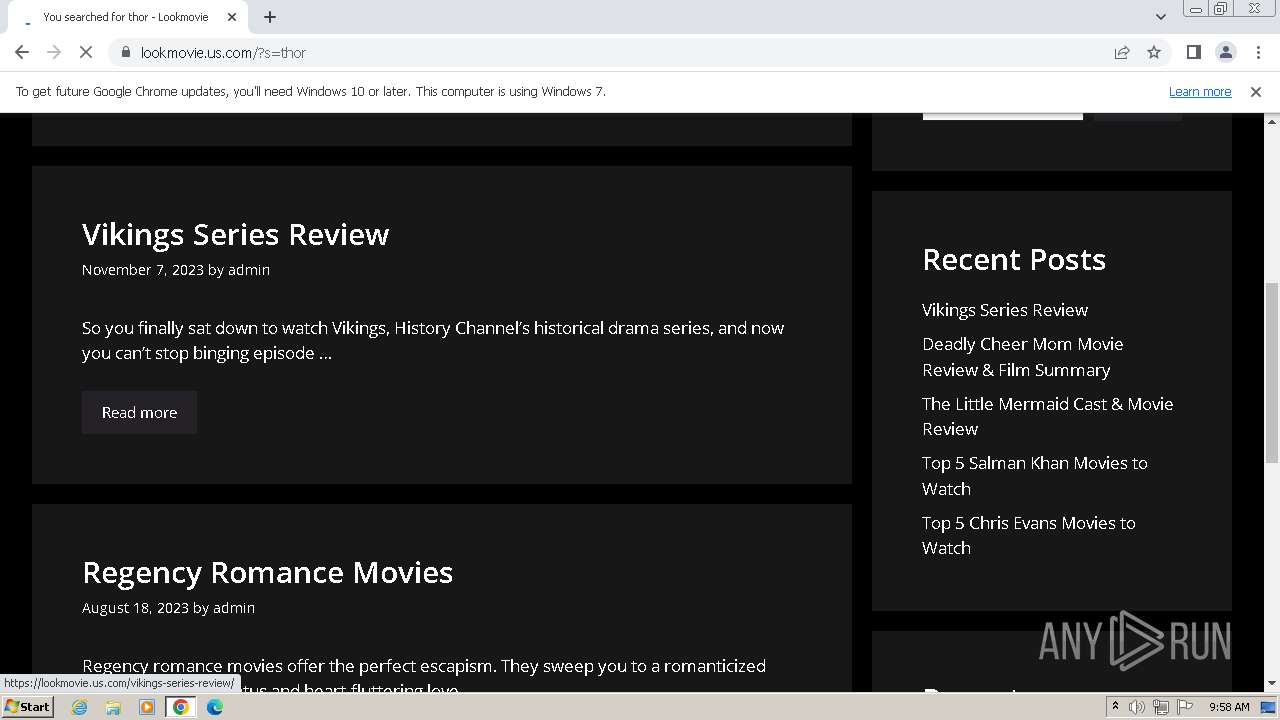Open Deadly Cheer Mom Movie Review link
The image size is (1280, 720).
click(1022, 357)
